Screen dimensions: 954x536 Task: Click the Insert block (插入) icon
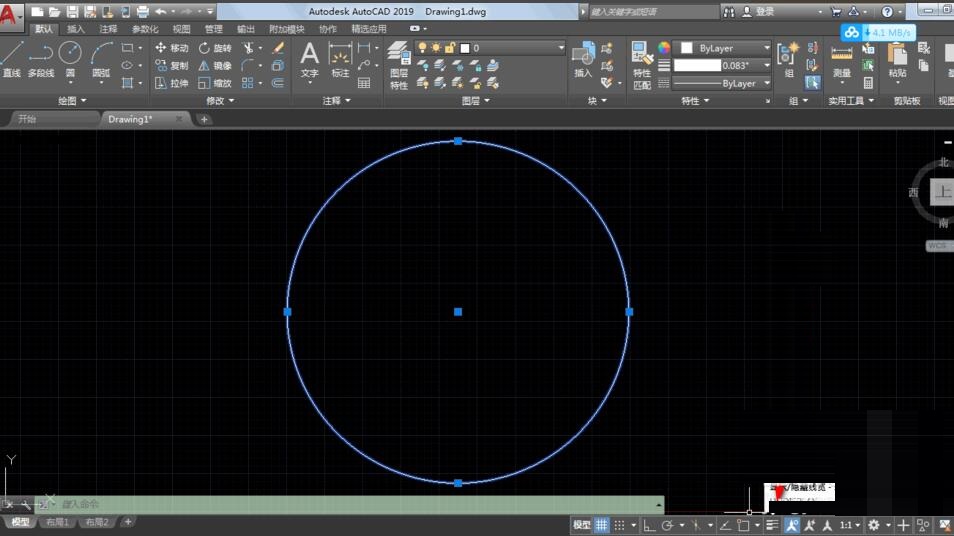[x=583, y=60]
